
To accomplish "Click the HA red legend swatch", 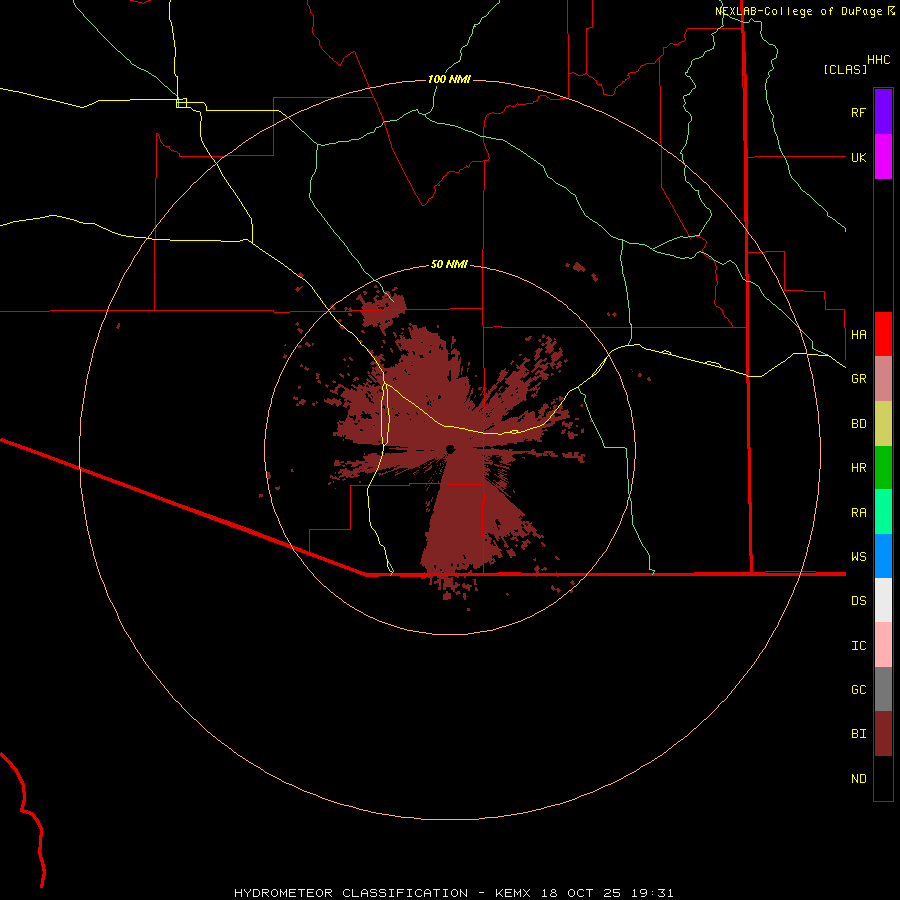I will pyautogui.click(x=883, y=334).
